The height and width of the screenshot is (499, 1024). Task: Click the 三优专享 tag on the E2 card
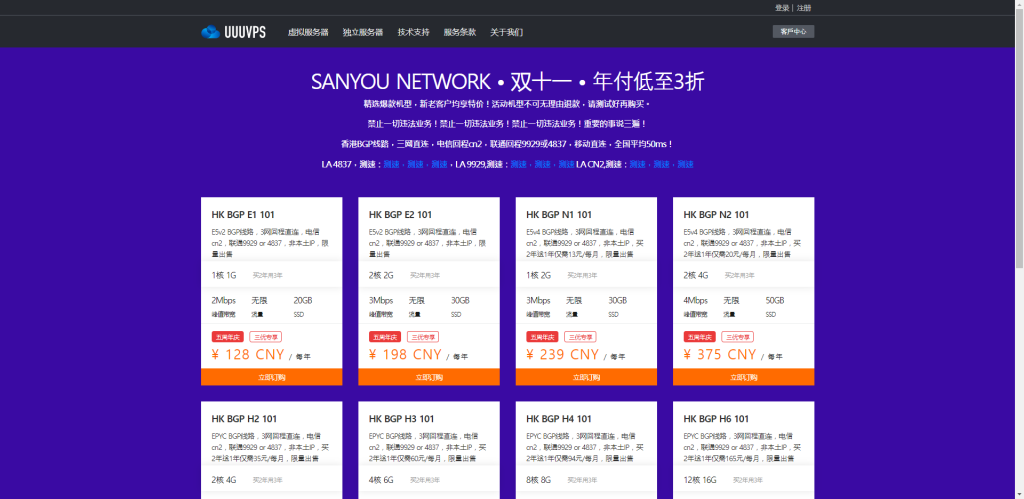[423, 337]
